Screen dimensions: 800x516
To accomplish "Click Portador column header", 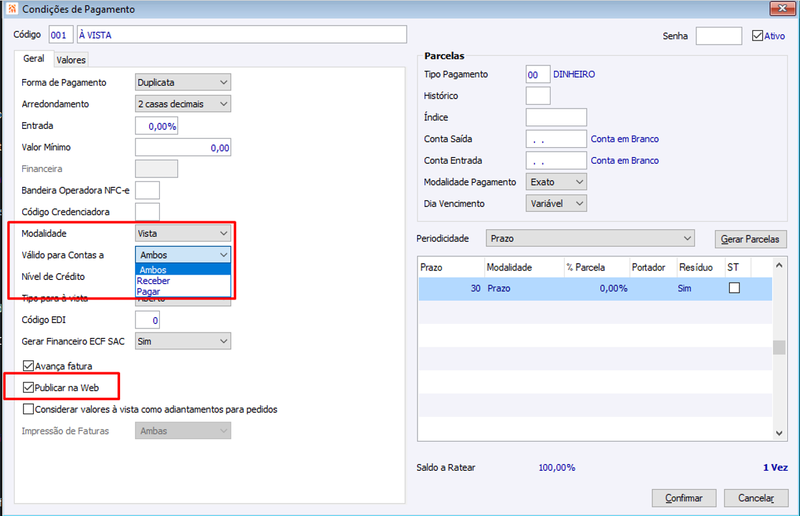I will point(653,267).
